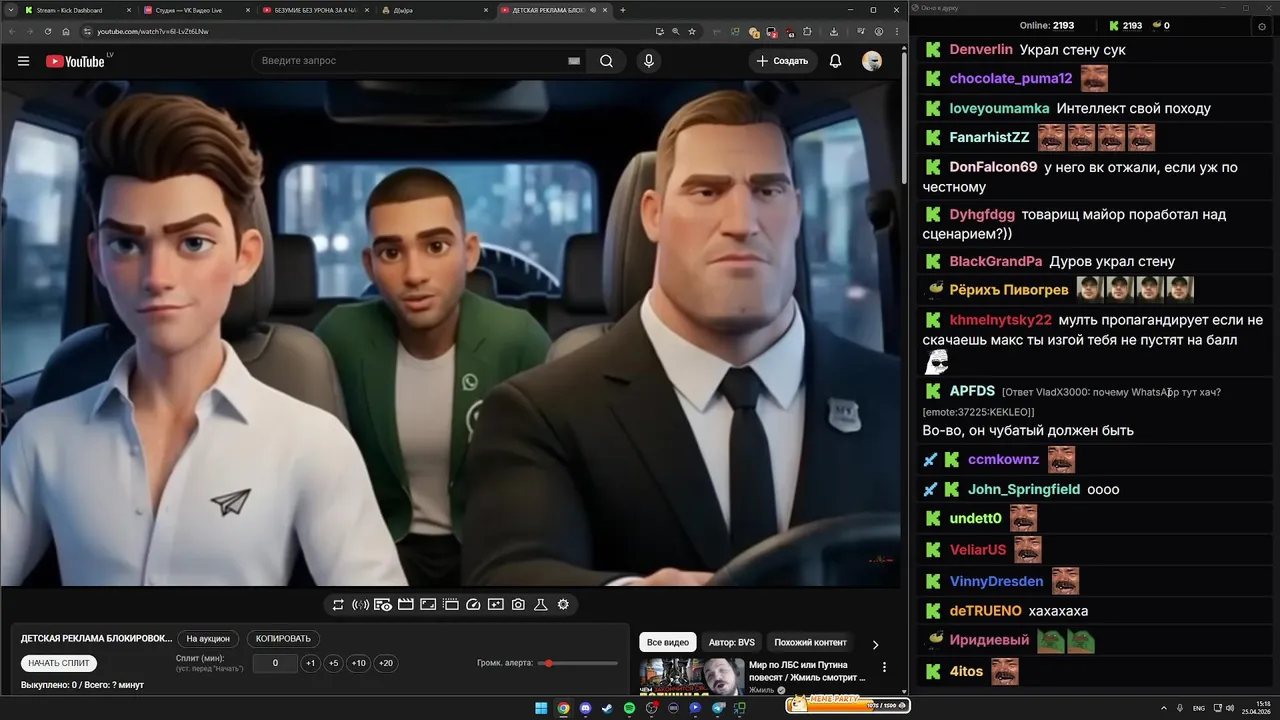Open the Chrome tab search dropdown arrow
The image size is (1280, 720).
click(10, 10)
